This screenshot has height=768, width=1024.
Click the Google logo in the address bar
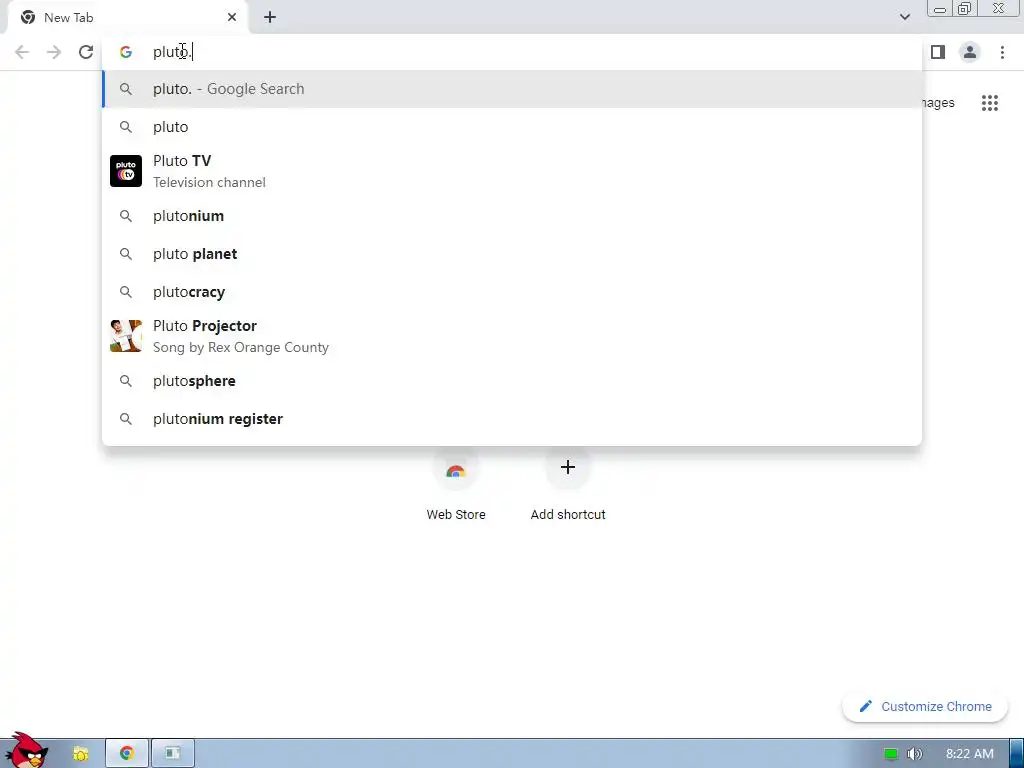[x=126, y=52]
